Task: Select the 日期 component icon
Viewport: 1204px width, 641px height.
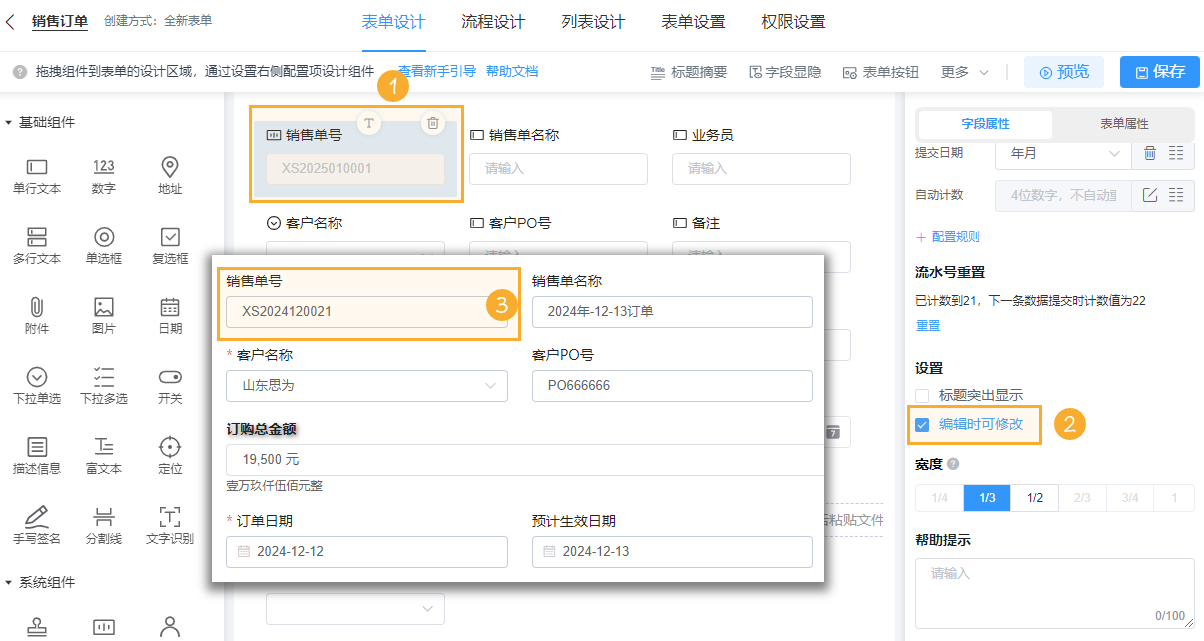Action: coord(170,311)
